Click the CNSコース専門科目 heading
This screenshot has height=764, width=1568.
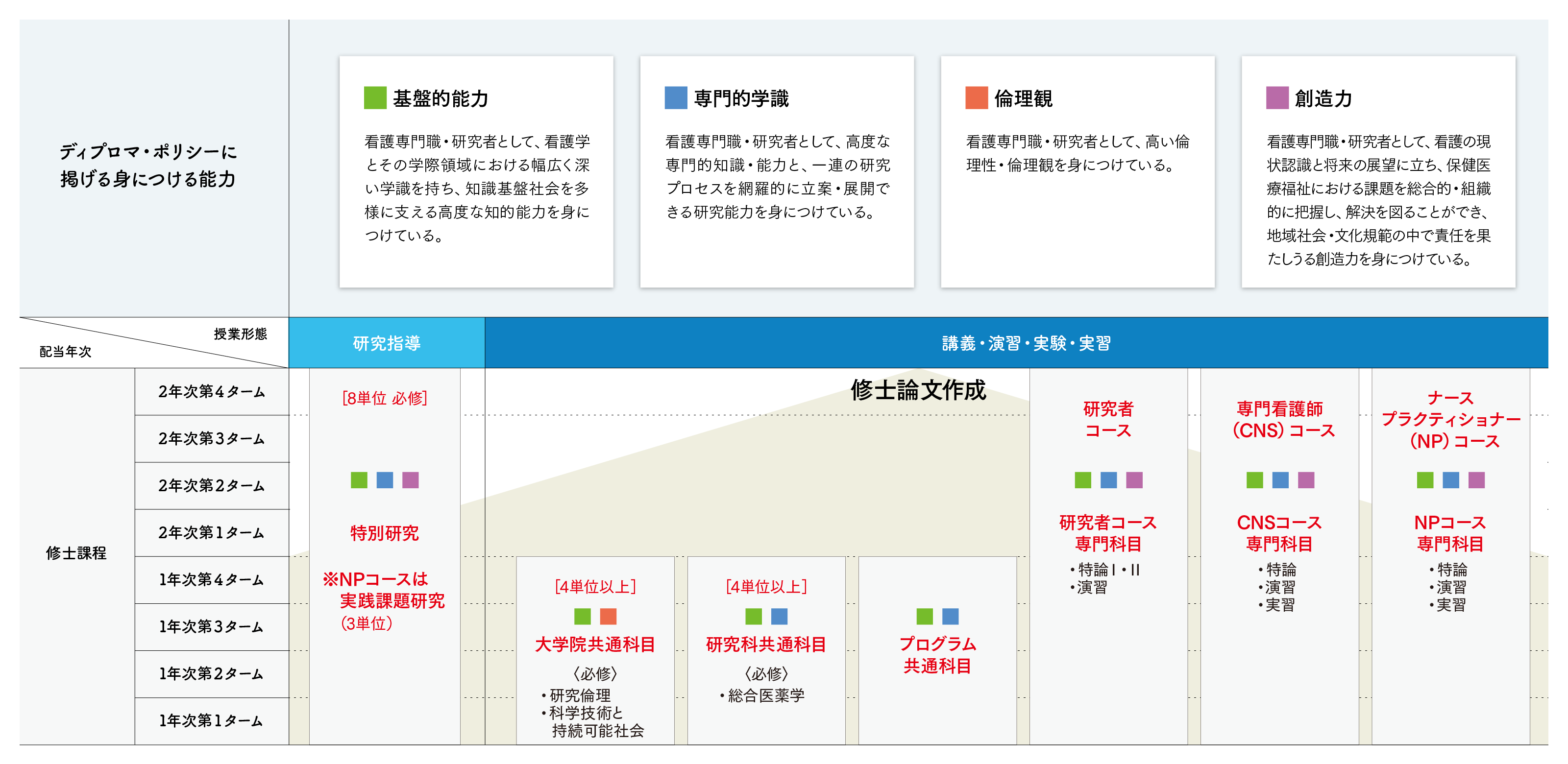coord(1280,533)
